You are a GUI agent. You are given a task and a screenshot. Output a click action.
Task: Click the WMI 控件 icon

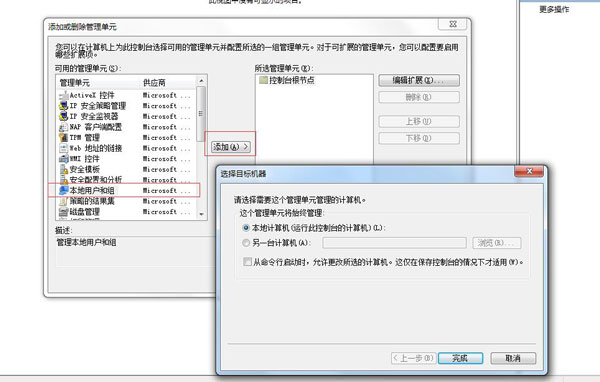click(x=64, y=159)
